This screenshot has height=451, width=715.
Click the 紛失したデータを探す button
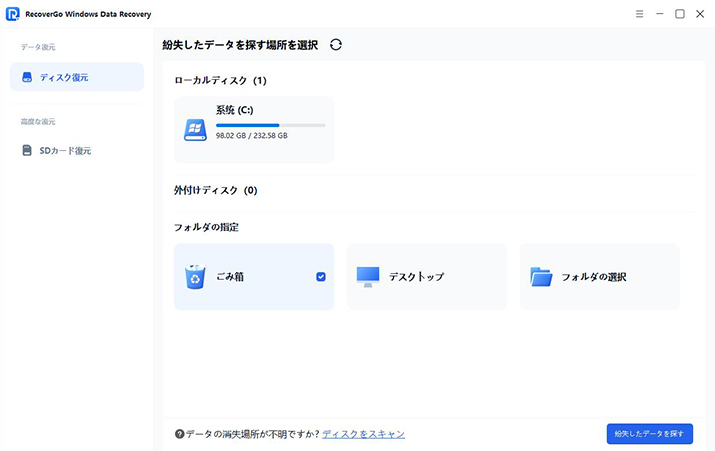point(650,434)
